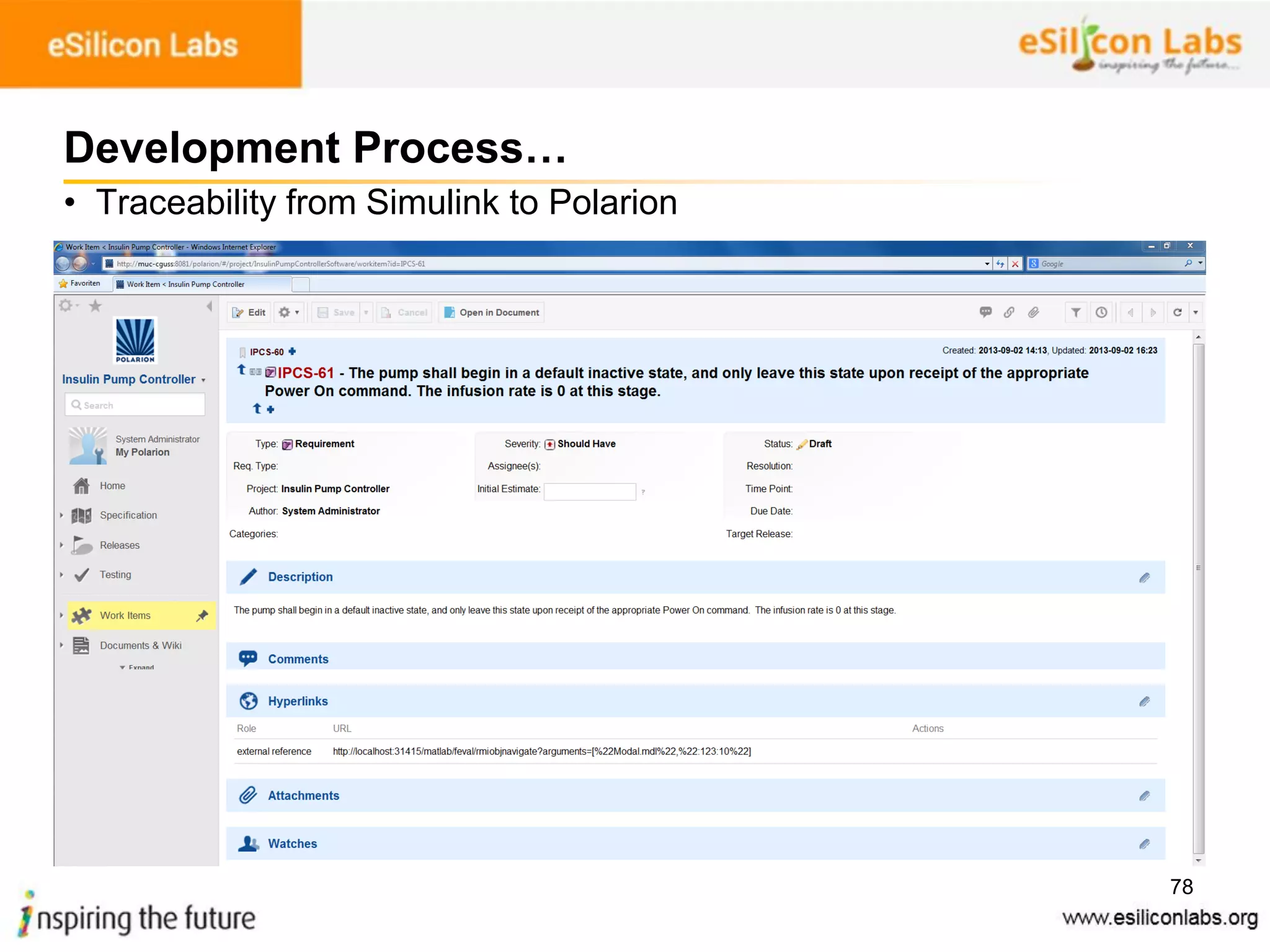The width and height of the screenshot is (1270, 952).
Task: Expand the Testing tree arrow
Action: (x=61, y=575)
